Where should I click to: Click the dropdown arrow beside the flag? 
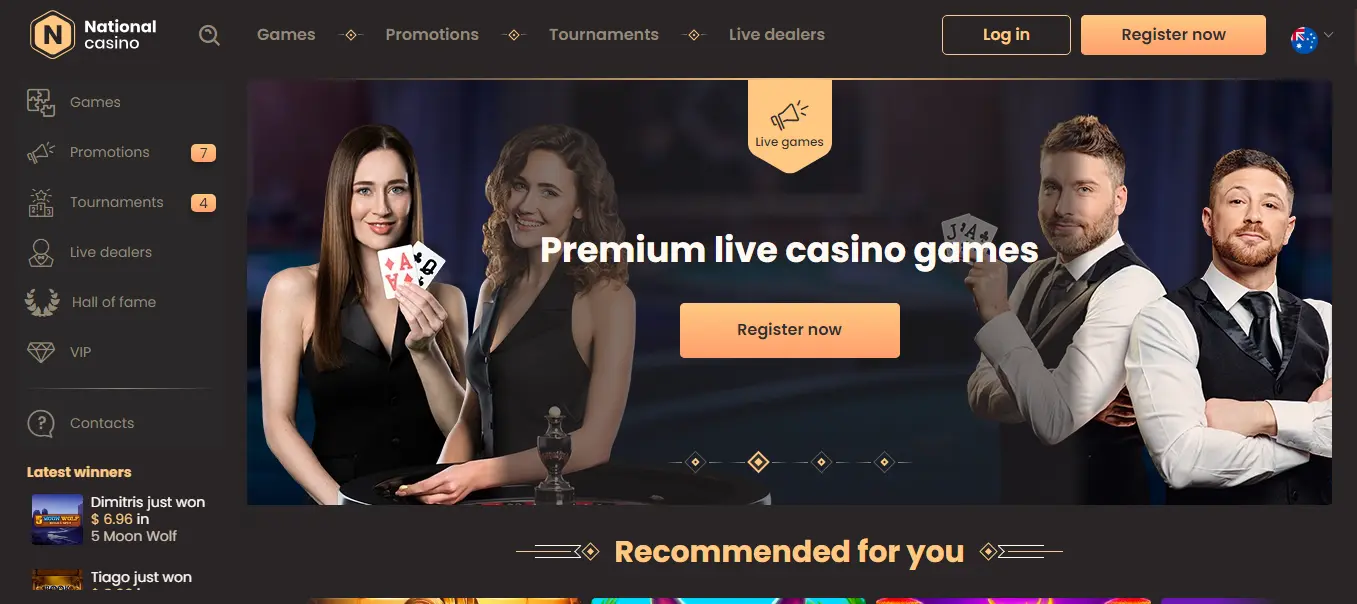(x=1328, y=34)
